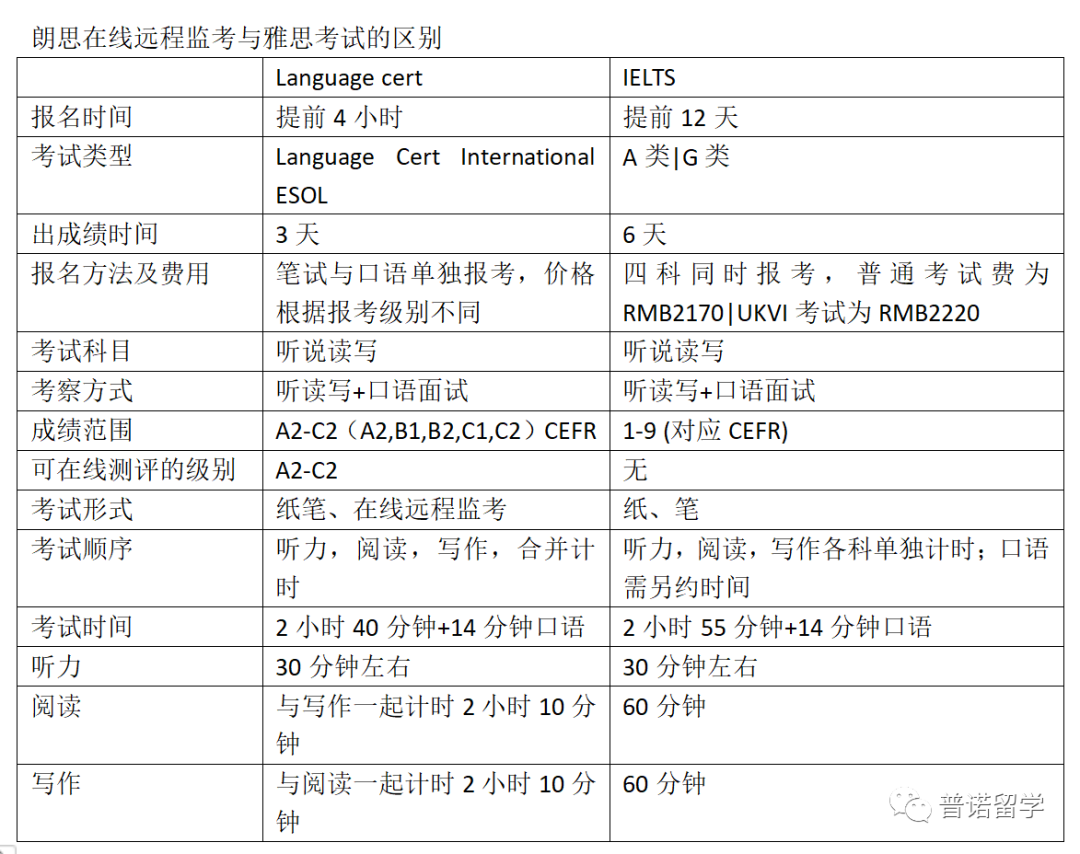The height and width of the screenshot is (854, 1080).
Task: Click the cell 'A2-C2（A2,B1,B2,C1,C2）CEFR'
Action: [x=435, y=431]
